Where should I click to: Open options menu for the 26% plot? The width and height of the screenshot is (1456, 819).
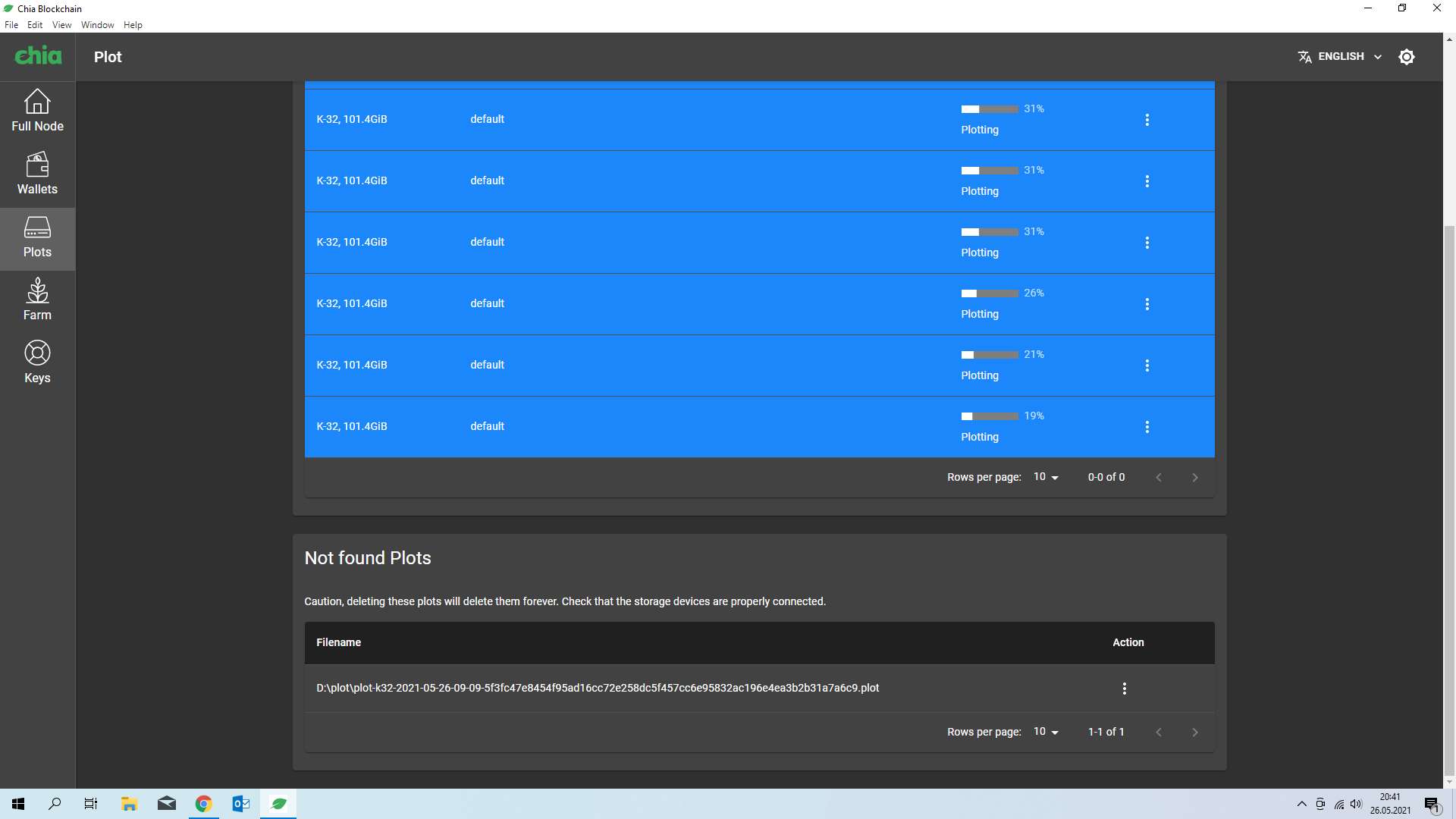click(x=1147, y=304)
